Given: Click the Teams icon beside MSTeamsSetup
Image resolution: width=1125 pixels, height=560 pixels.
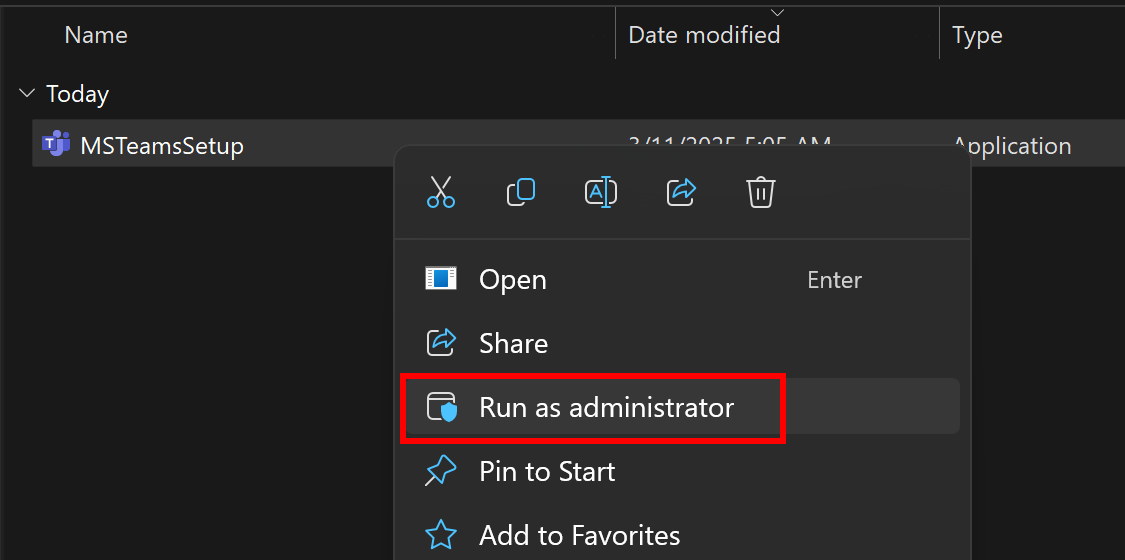Looking at the screenshot, I should click(55, 145).
